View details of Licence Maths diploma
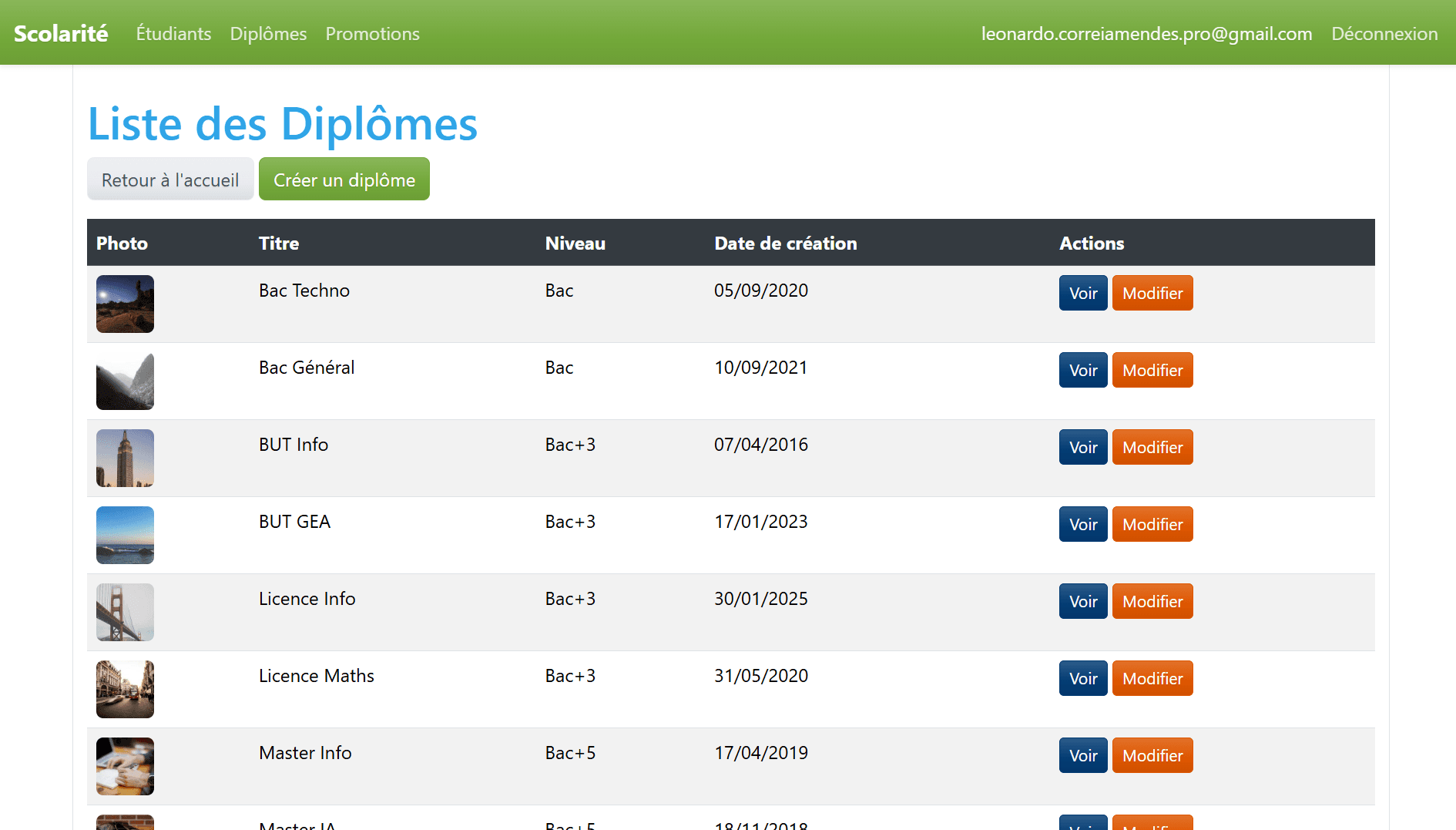 (x=1082, y=678)
